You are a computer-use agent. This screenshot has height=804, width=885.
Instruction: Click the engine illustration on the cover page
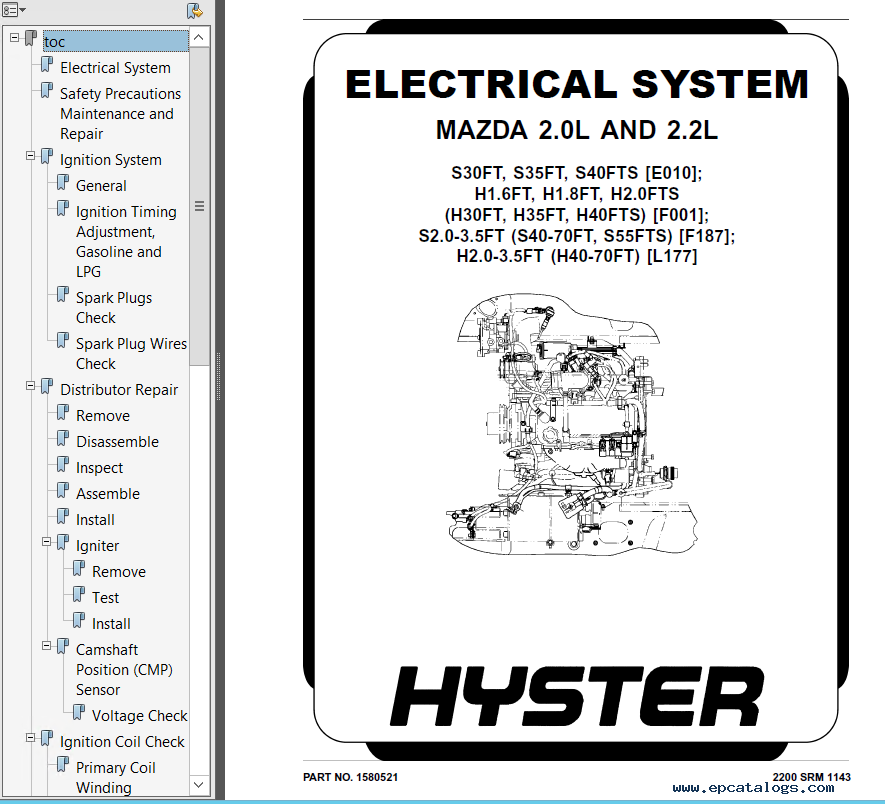572,424
